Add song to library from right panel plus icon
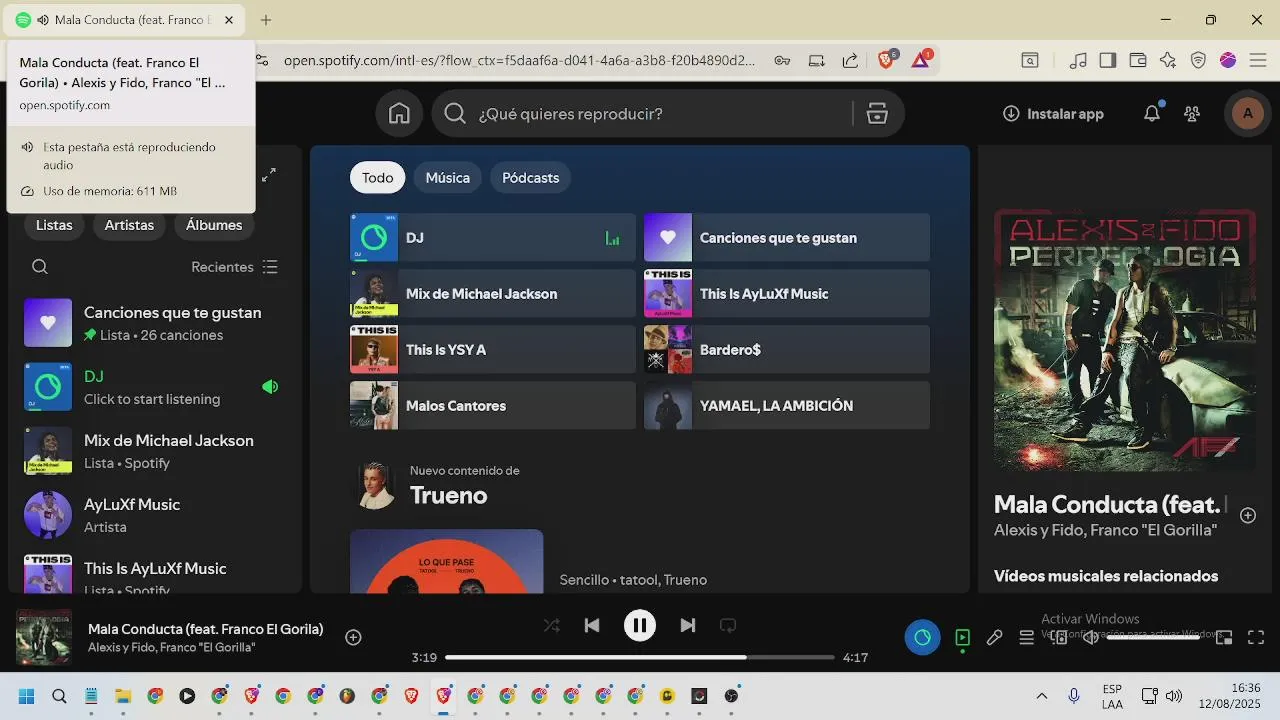 tap(1248, 515)
